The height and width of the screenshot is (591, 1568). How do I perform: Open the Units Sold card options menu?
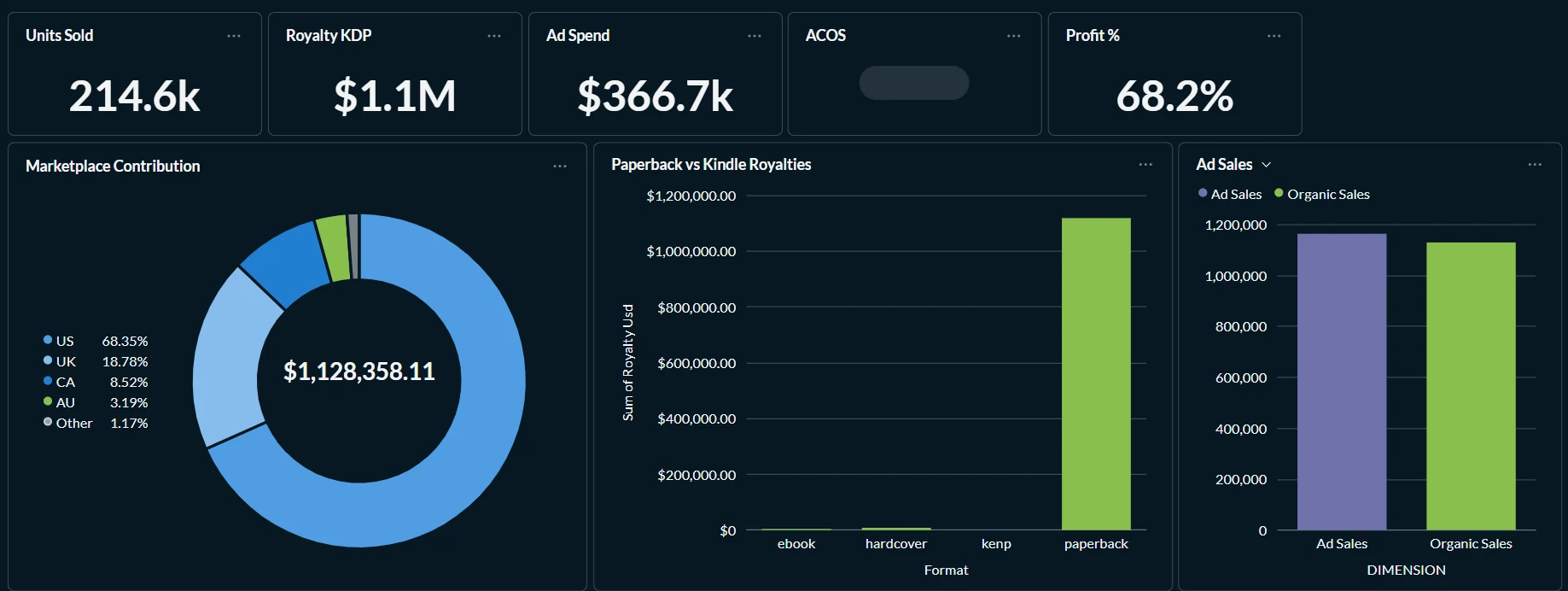tap(234, 36)
